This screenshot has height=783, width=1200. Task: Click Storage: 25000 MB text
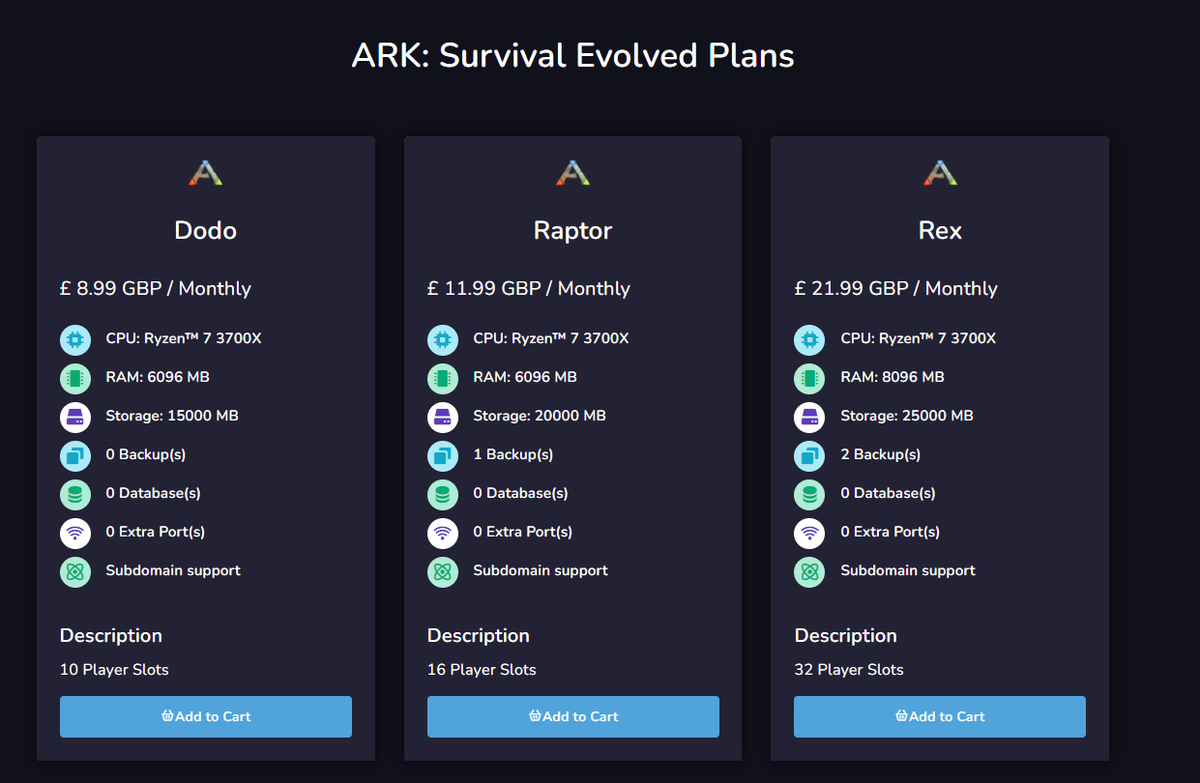(x=907, y=416)
